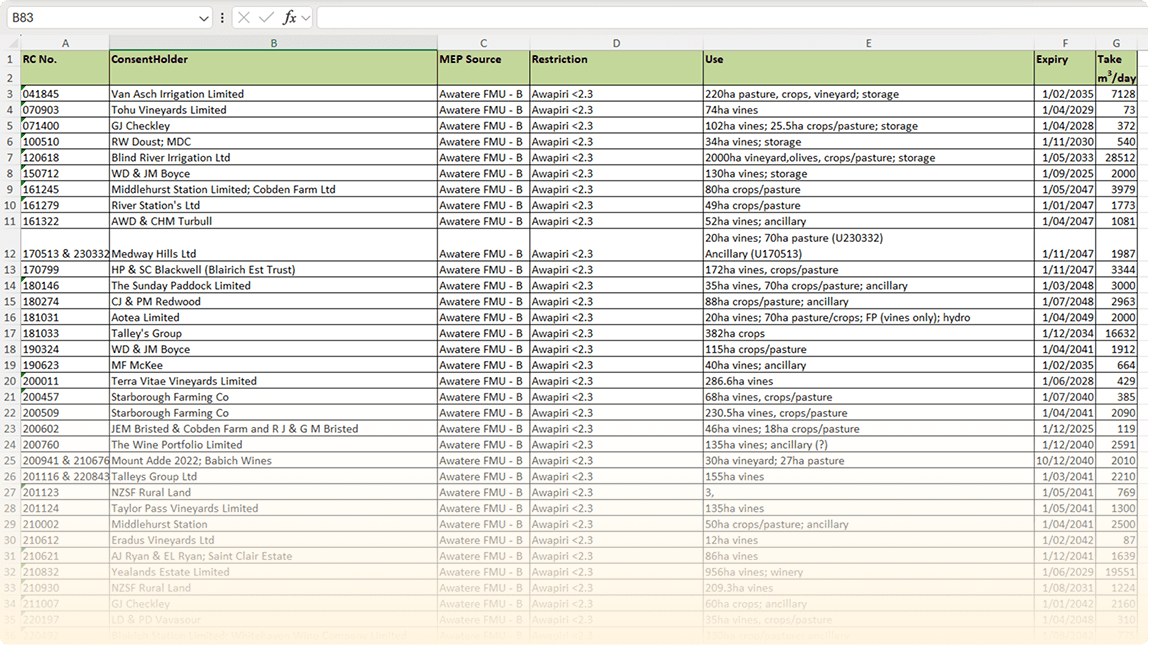Screen dimensions: 1149x645
Task: Select Take value '16632'
Action: (1116, 333)
